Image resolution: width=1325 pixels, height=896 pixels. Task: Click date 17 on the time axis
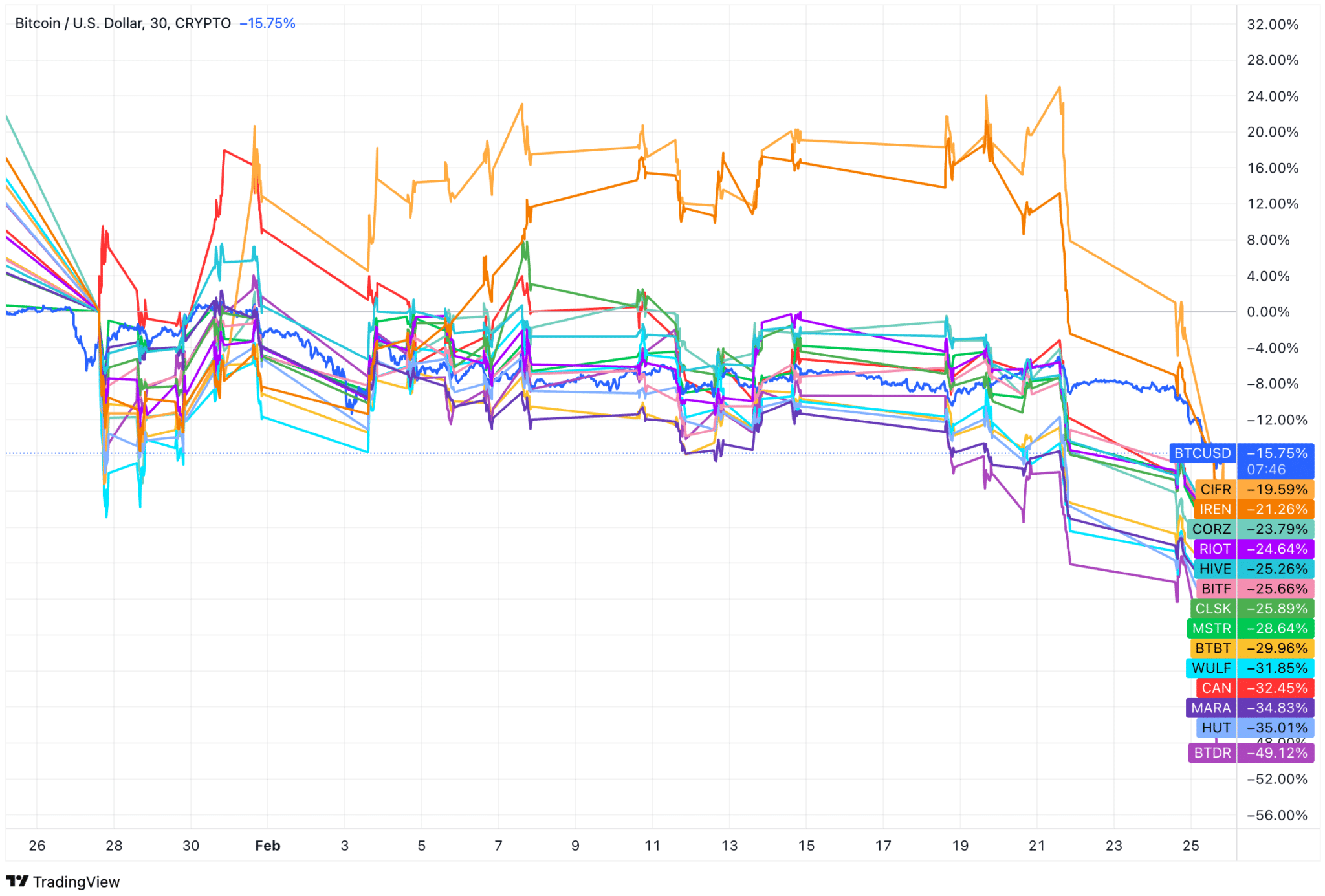coord(884,846)
